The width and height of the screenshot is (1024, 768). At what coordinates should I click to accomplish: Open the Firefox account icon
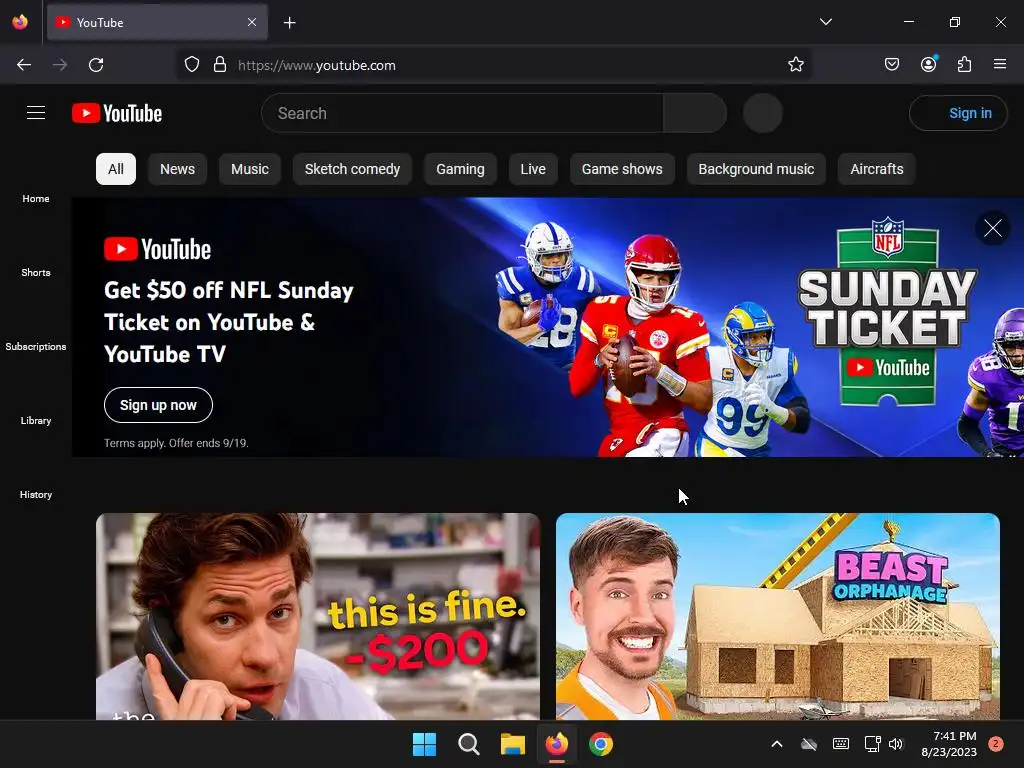(x=929, y=64)
